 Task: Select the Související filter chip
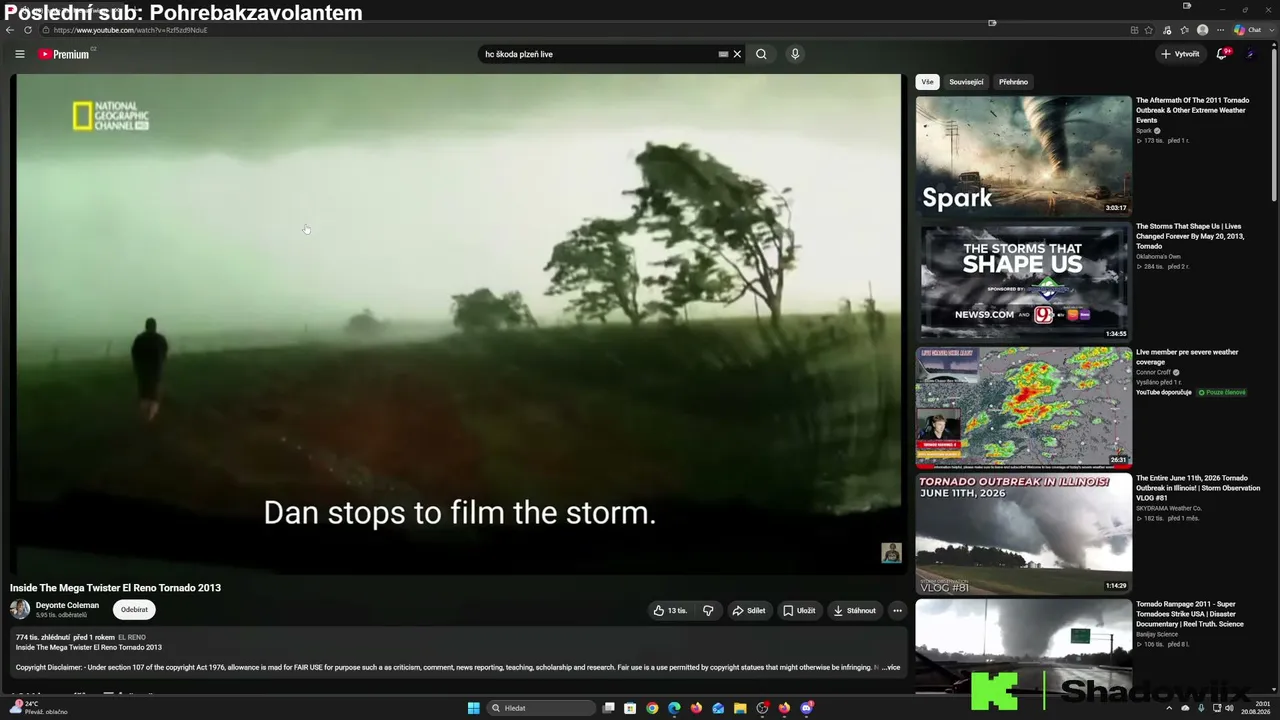[966, 82]
